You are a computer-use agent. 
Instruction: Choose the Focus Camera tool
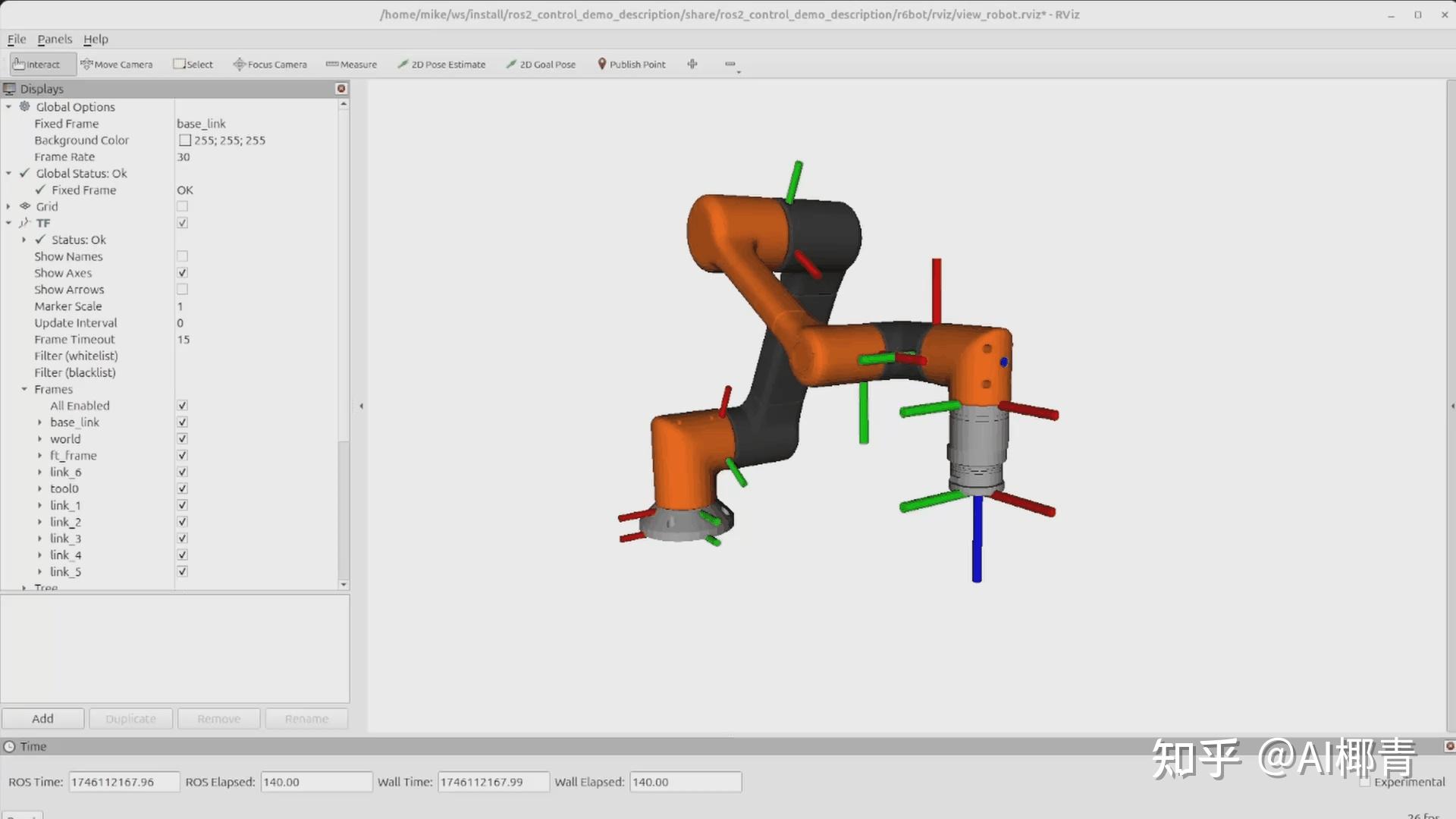(270, 64)
